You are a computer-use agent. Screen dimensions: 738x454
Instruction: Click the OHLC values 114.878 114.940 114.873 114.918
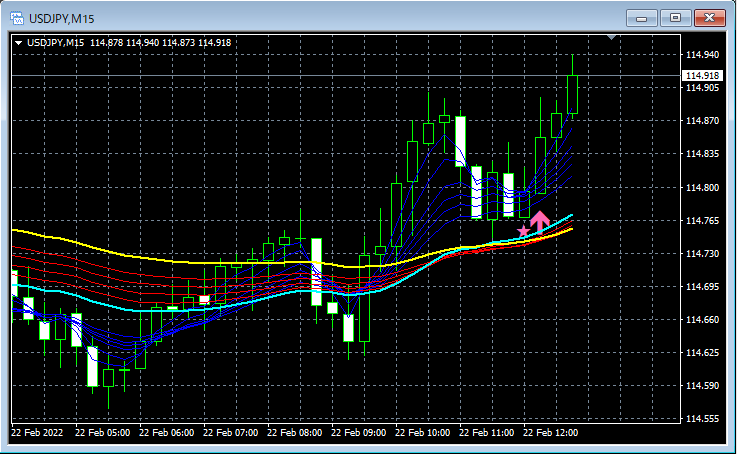[160, 43]
